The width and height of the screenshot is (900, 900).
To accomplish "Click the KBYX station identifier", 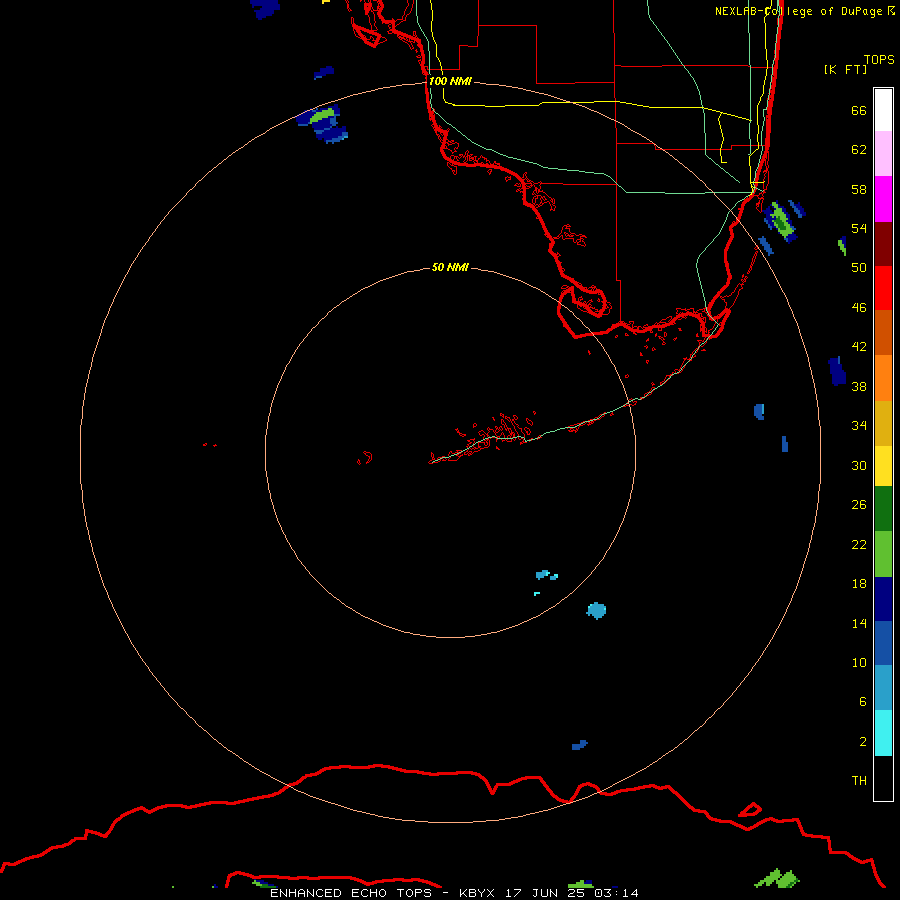I will (x=476, y=893).
